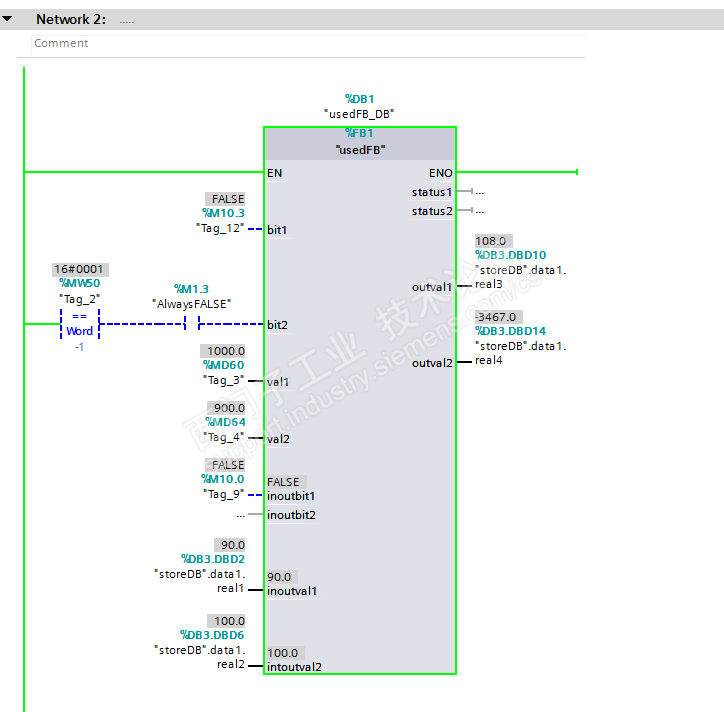Image resolution: width=724 pixels, height=712 pixels.
Task: Click the EN input pin label
Action: tap(275, 173)
